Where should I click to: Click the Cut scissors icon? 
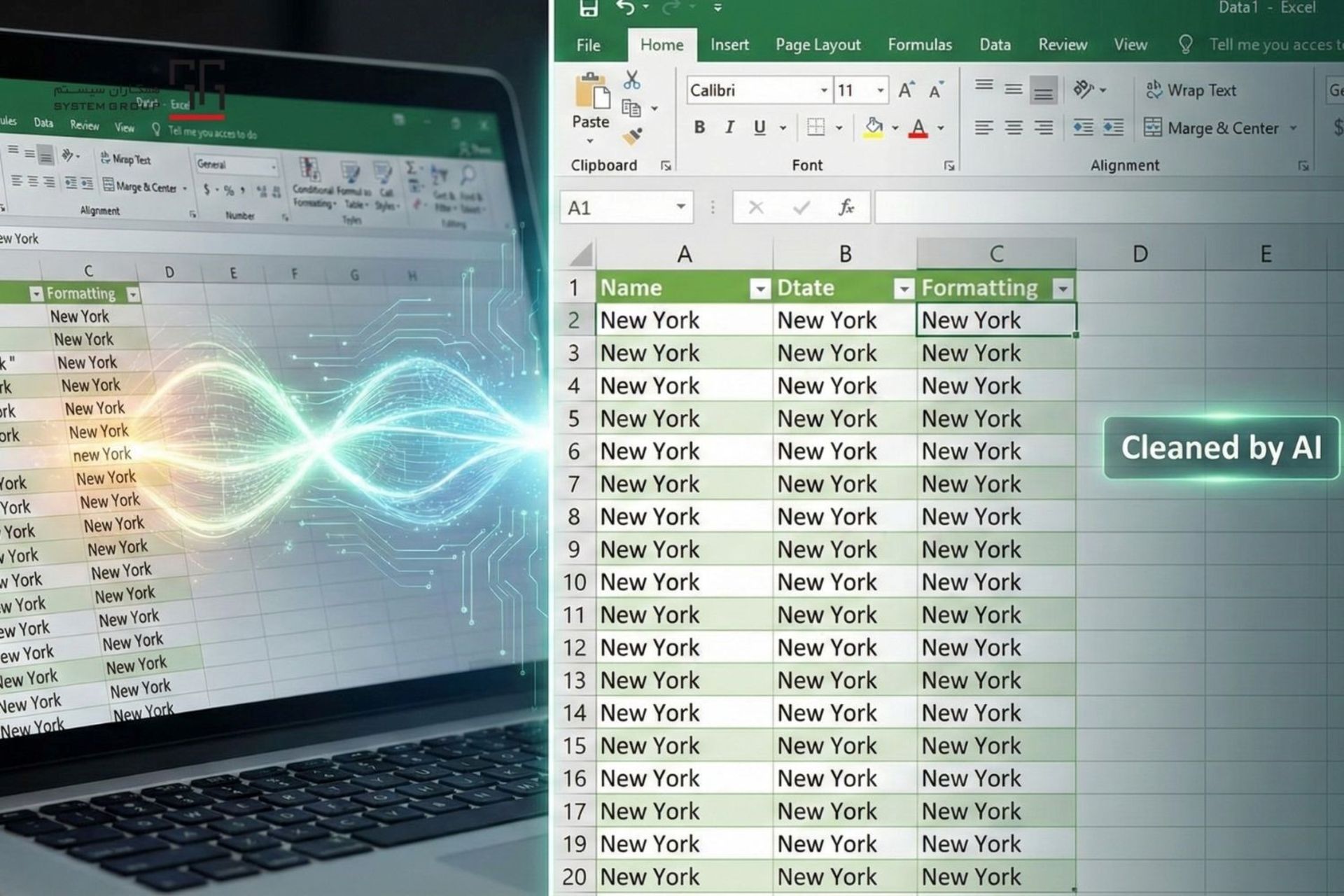(x=631, y=80)
